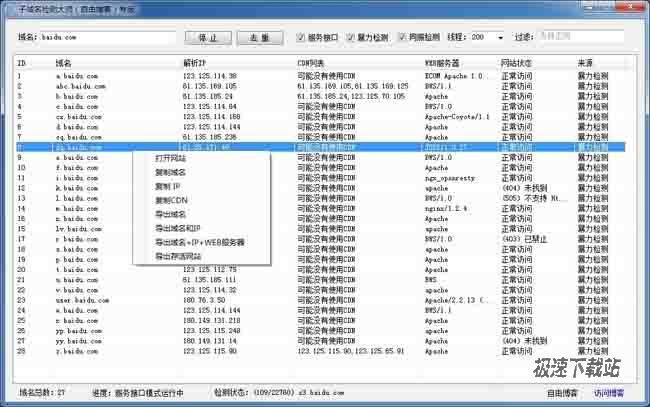Select the cq.baidu.com row
650x407 pixels.
320,137
